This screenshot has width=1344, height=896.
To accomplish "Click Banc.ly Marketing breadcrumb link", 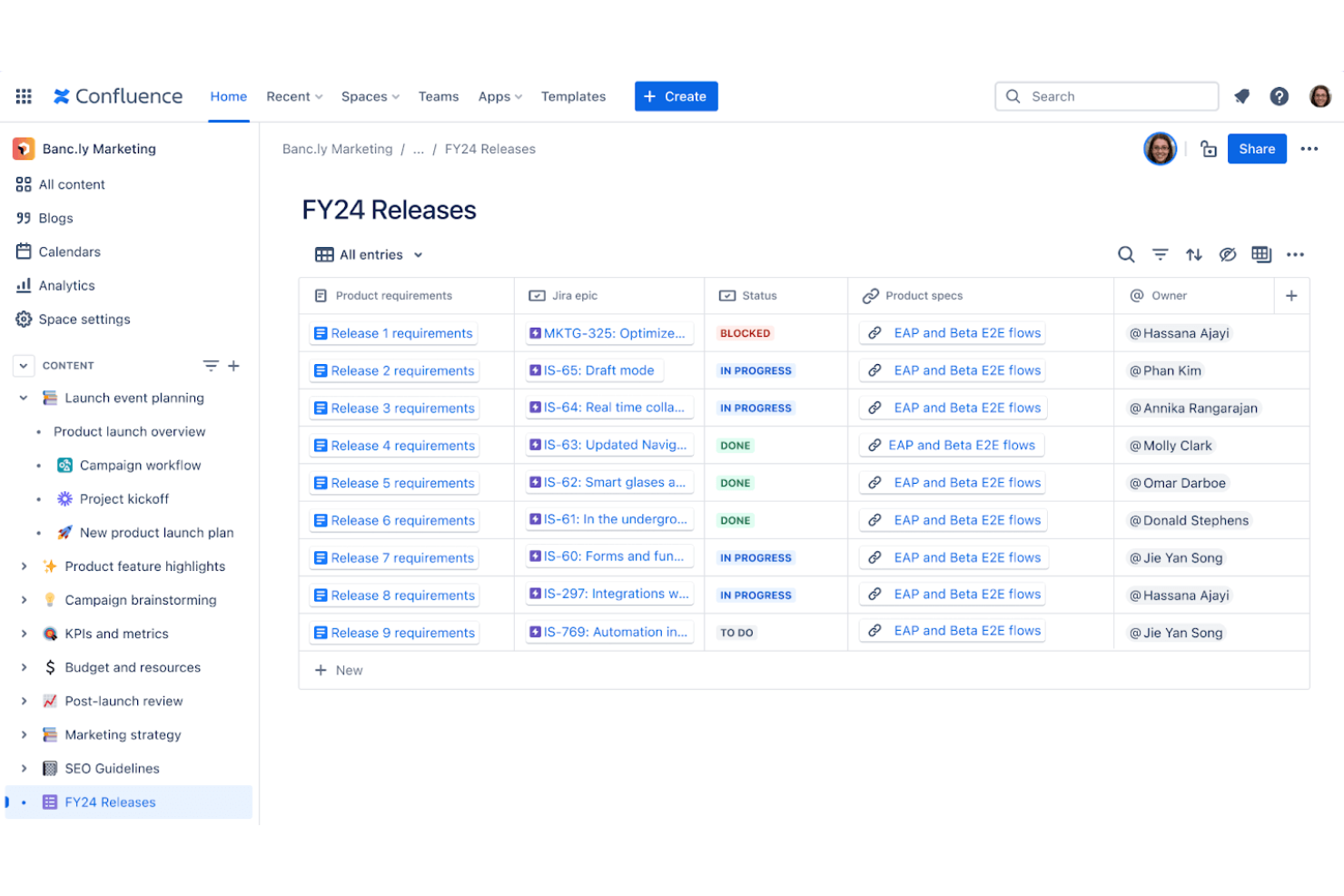I will pos(338,149).
